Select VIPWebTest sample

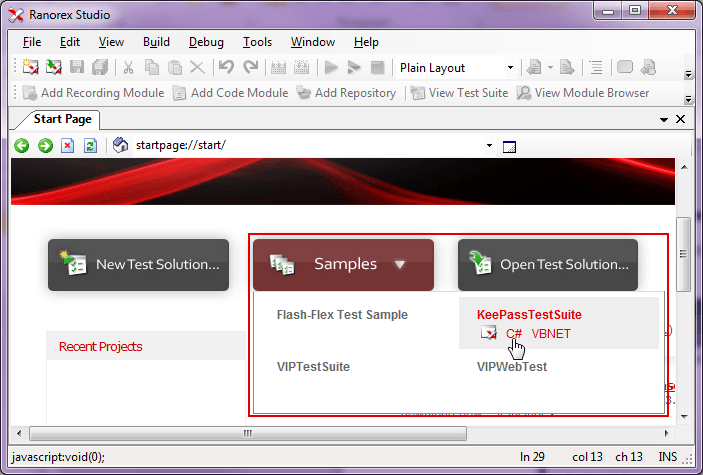pos(512,366)
